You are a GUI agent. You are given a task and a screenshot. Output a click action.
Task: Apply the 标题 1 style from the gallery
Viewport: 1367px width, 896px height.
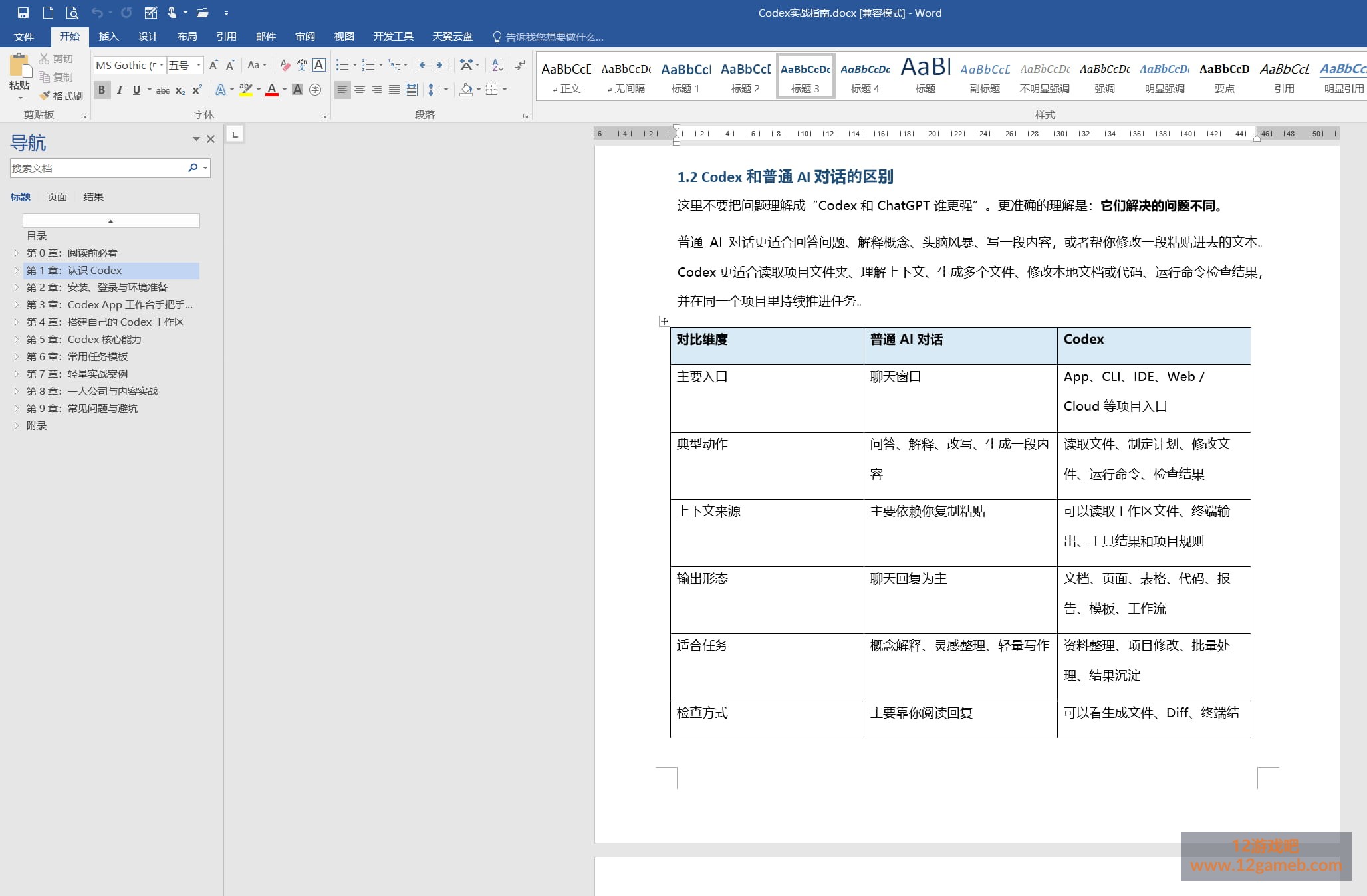[685, 77]
